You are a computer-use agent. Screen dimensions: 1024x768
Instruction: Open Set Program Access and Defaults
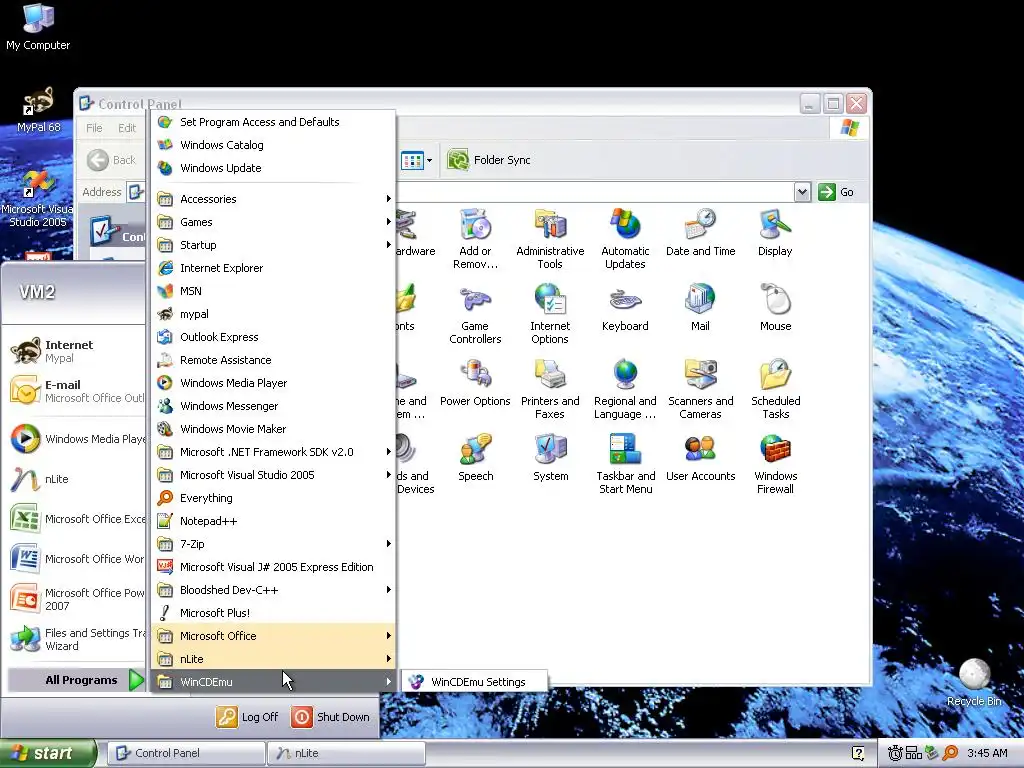click(x=273, y=122)
